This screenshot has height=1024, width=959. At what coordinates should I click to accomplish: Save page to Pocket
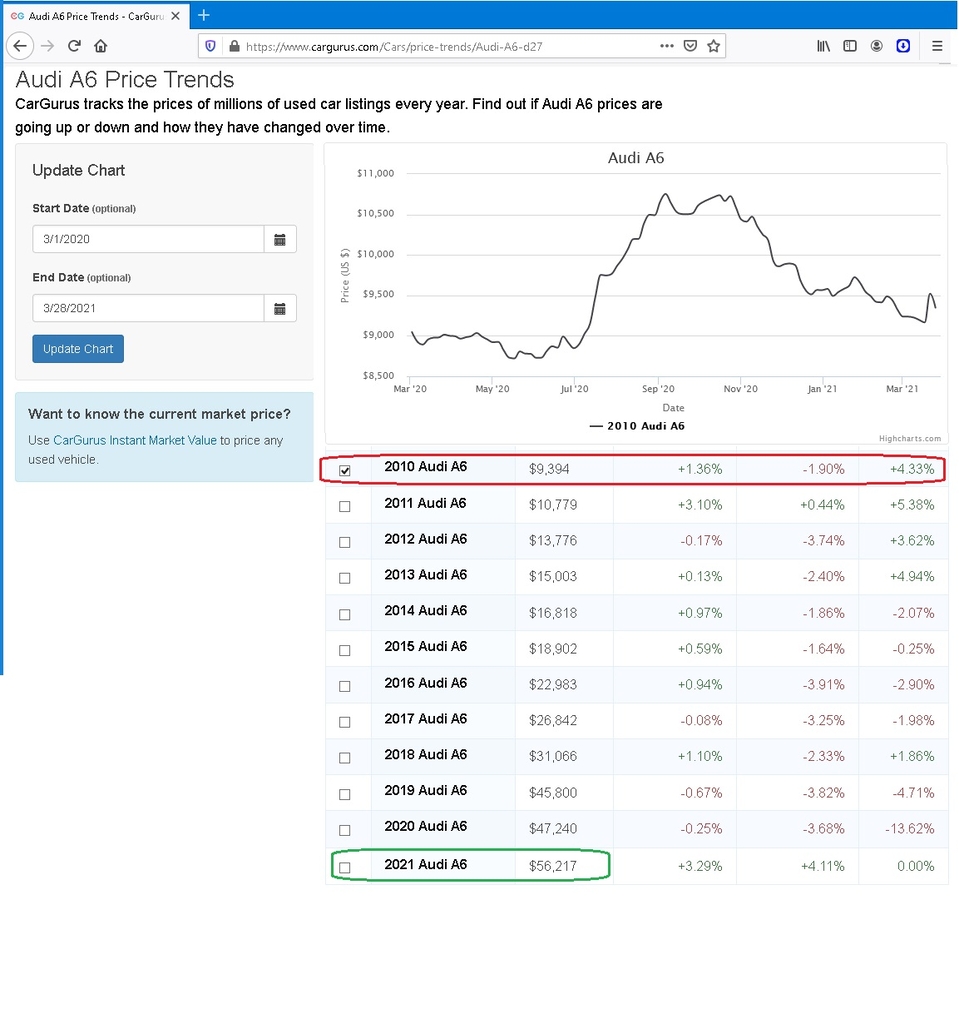pos(690,46)
